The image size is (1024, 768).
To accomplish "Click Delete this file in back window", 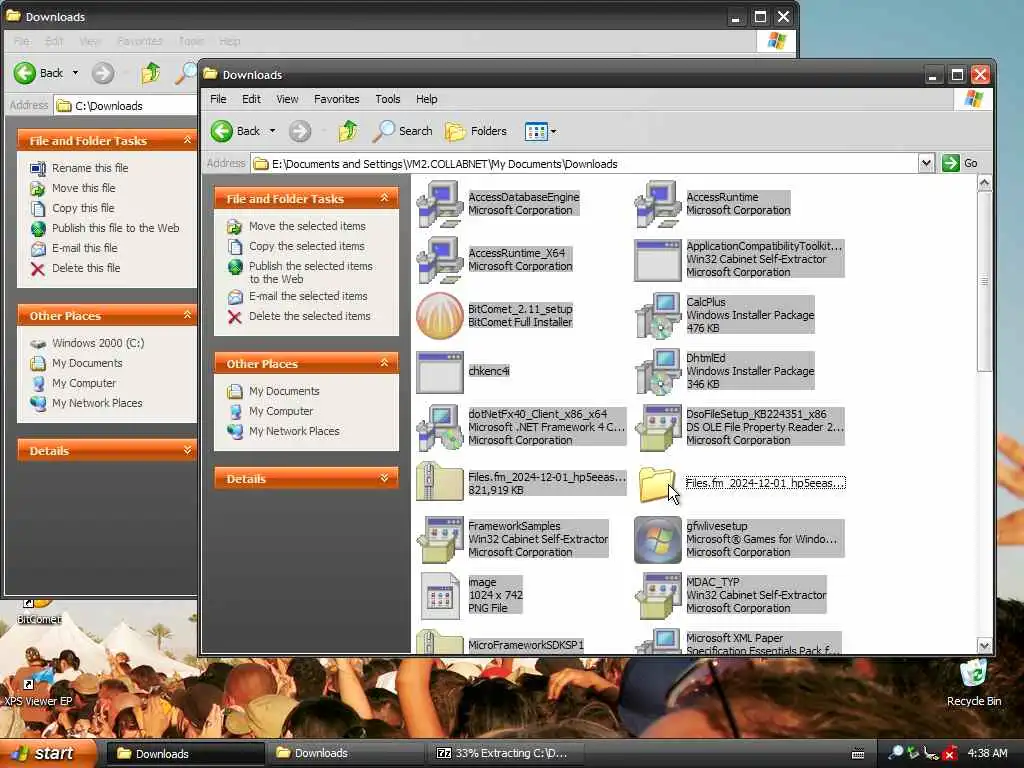I will (86, 268).
